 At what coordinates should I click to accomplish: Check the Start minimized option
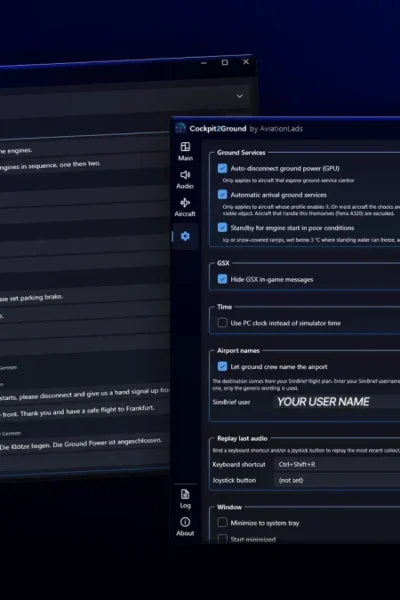click(x=222, y=539)
